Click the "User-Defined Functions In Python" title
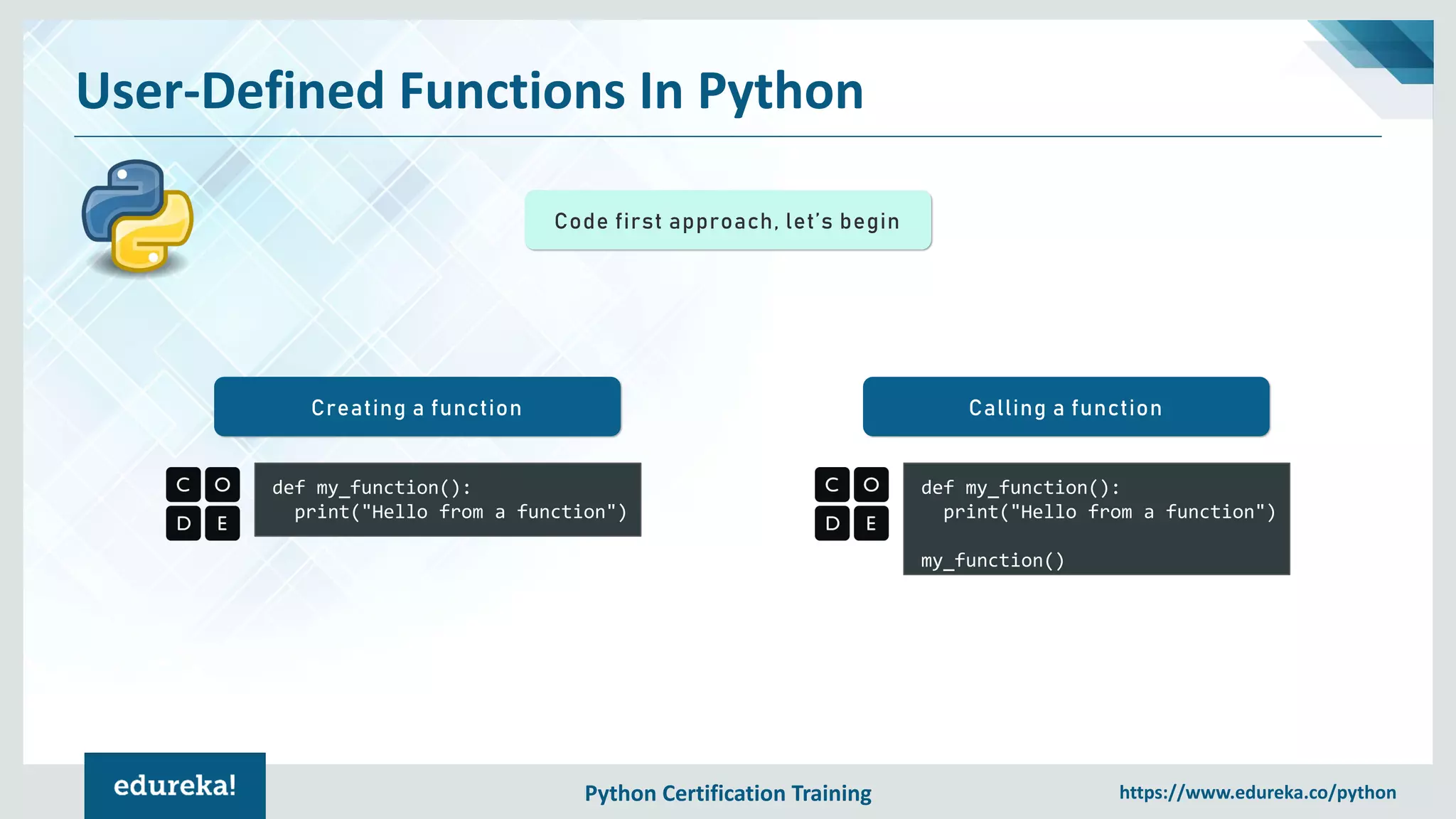1456x819 pixels. (x=469, y=91)
